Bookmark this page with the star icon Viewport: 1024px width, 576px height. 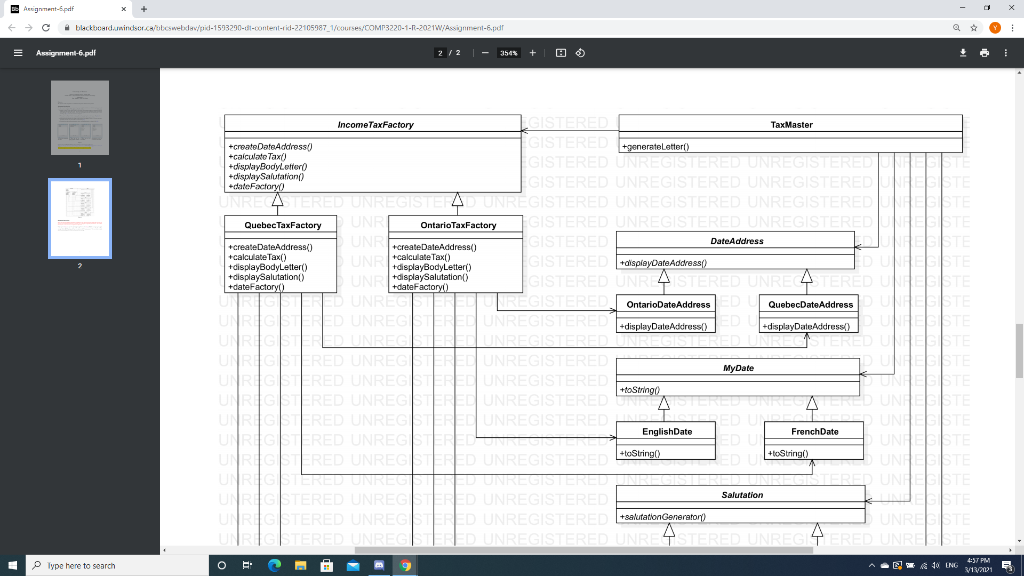click(x=974, y=27)
